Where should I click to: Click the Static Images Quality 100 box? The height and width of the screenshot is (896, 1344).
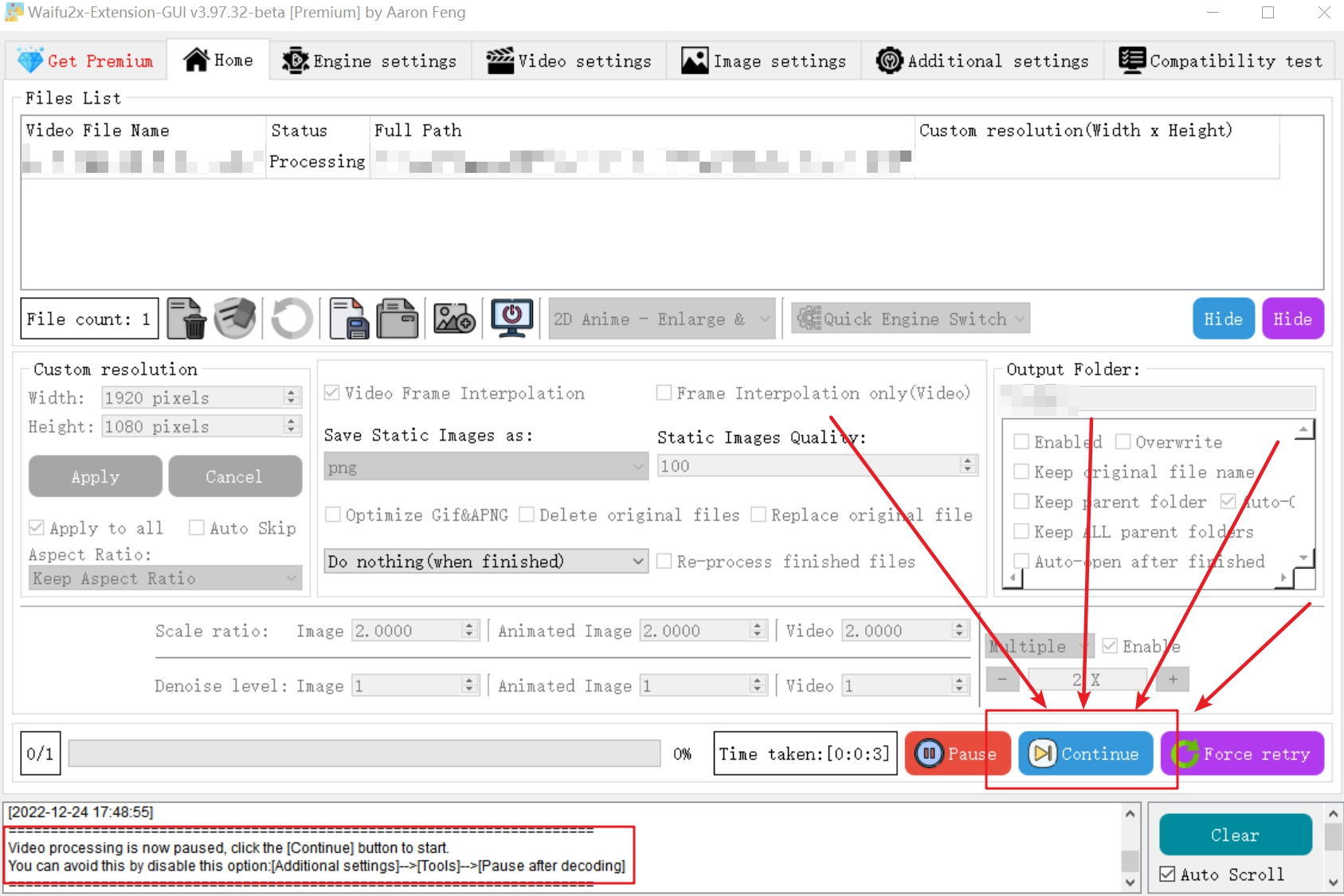817,466
